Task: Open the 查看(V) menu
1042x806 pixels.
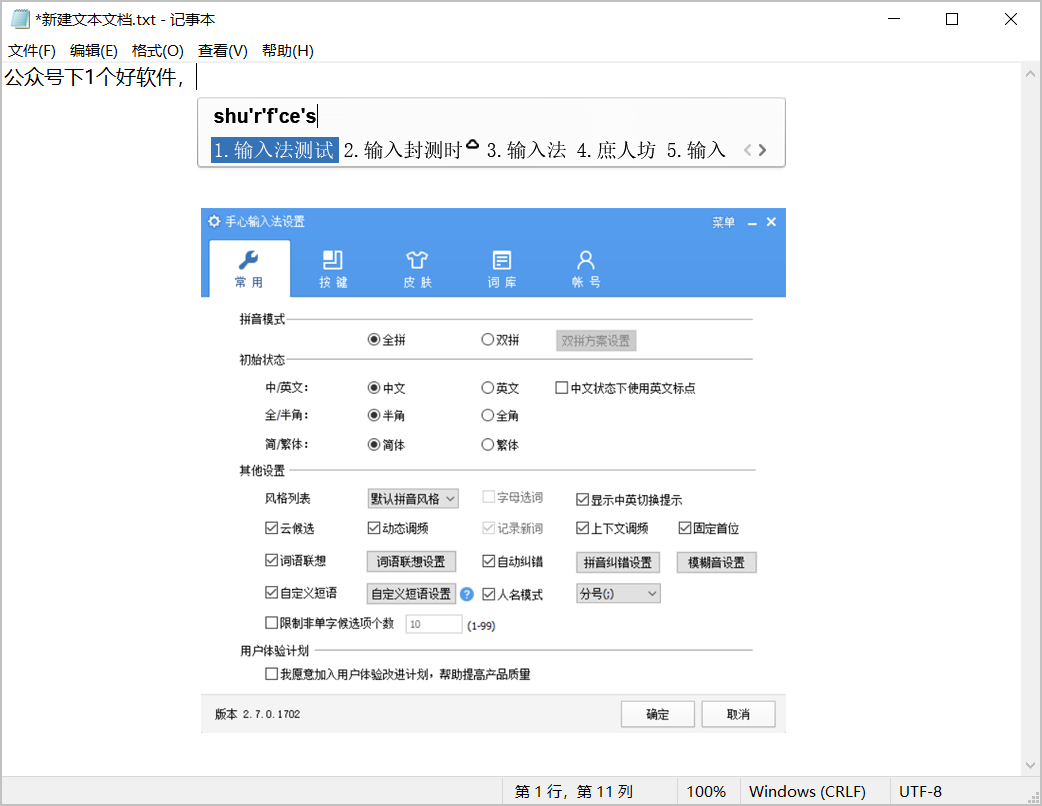Action: click(x=223, y=51)
